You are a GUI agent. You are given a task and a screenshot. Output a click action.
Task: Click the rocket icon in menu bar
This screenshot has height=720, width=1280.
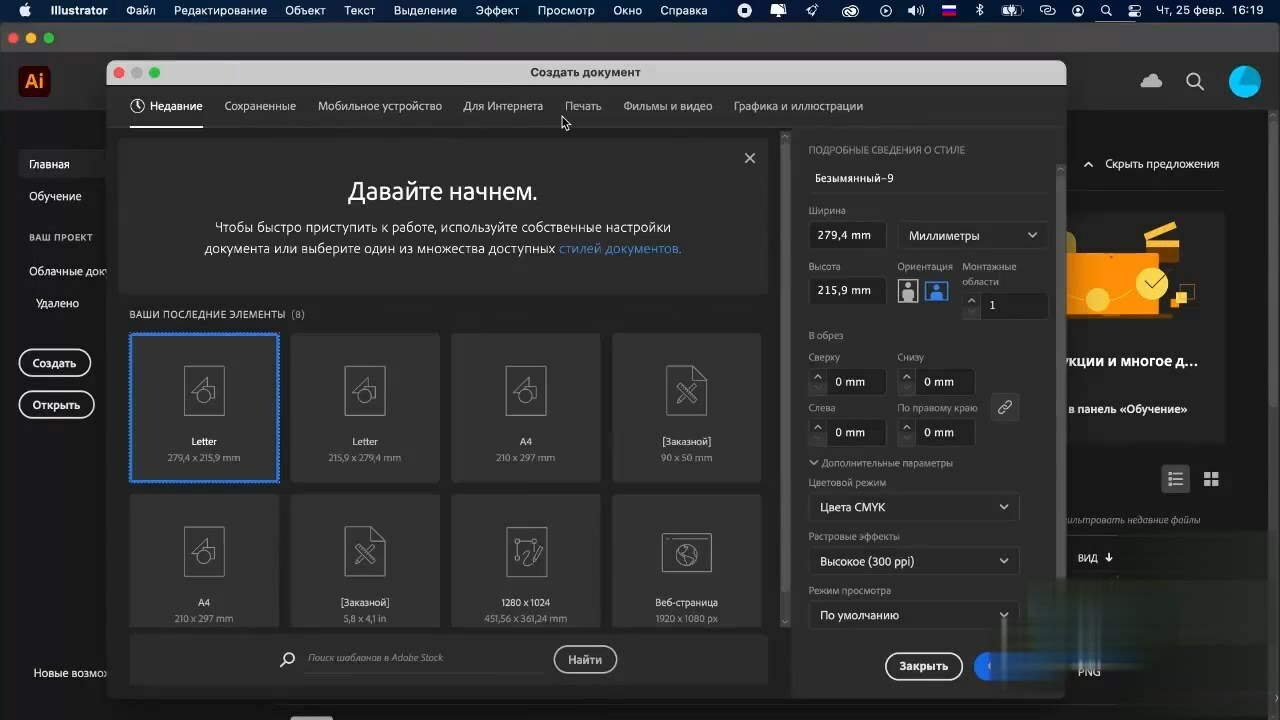click(x=813, y=11)
